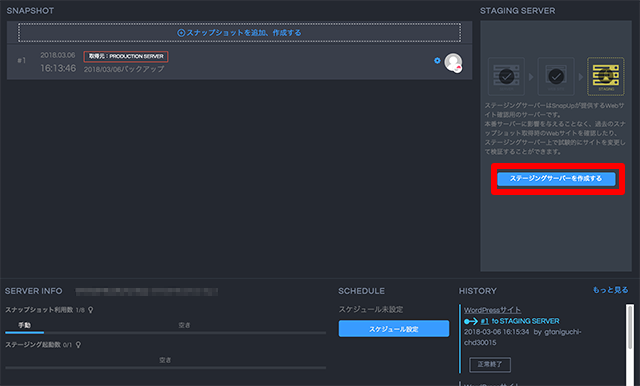Click the lightbulb hint beside スナップショット利用数
Viewport: 640px width, 386px height.
click(91, 310)
